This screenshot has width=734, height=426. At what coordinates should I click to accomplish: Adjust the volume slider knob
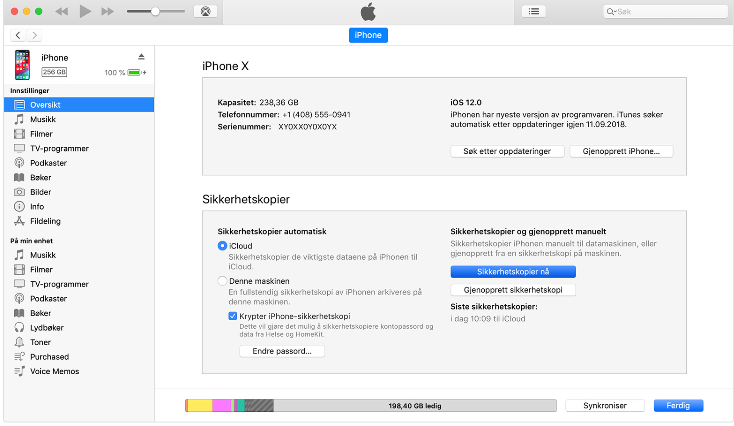(155, 11)
